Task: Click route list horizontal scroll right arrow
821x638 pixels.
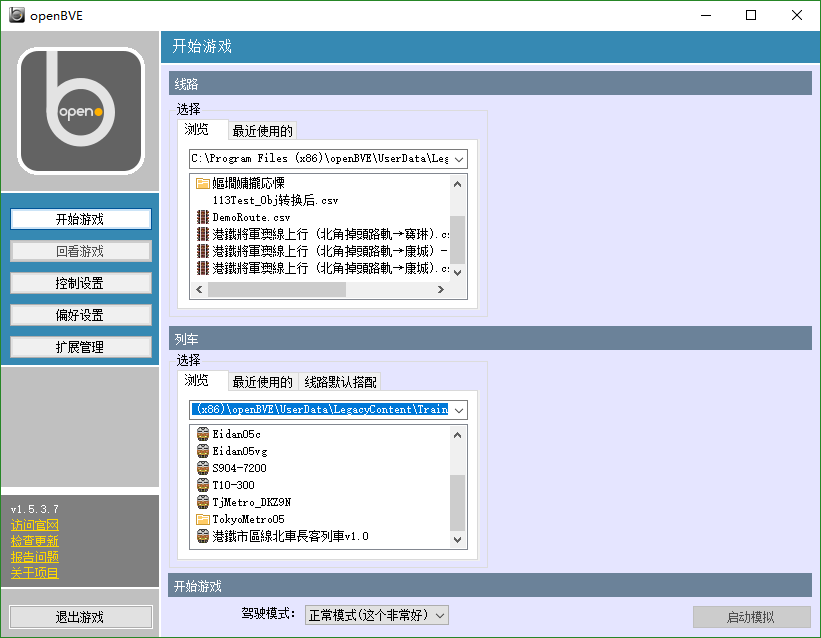Action: (441, 289)
